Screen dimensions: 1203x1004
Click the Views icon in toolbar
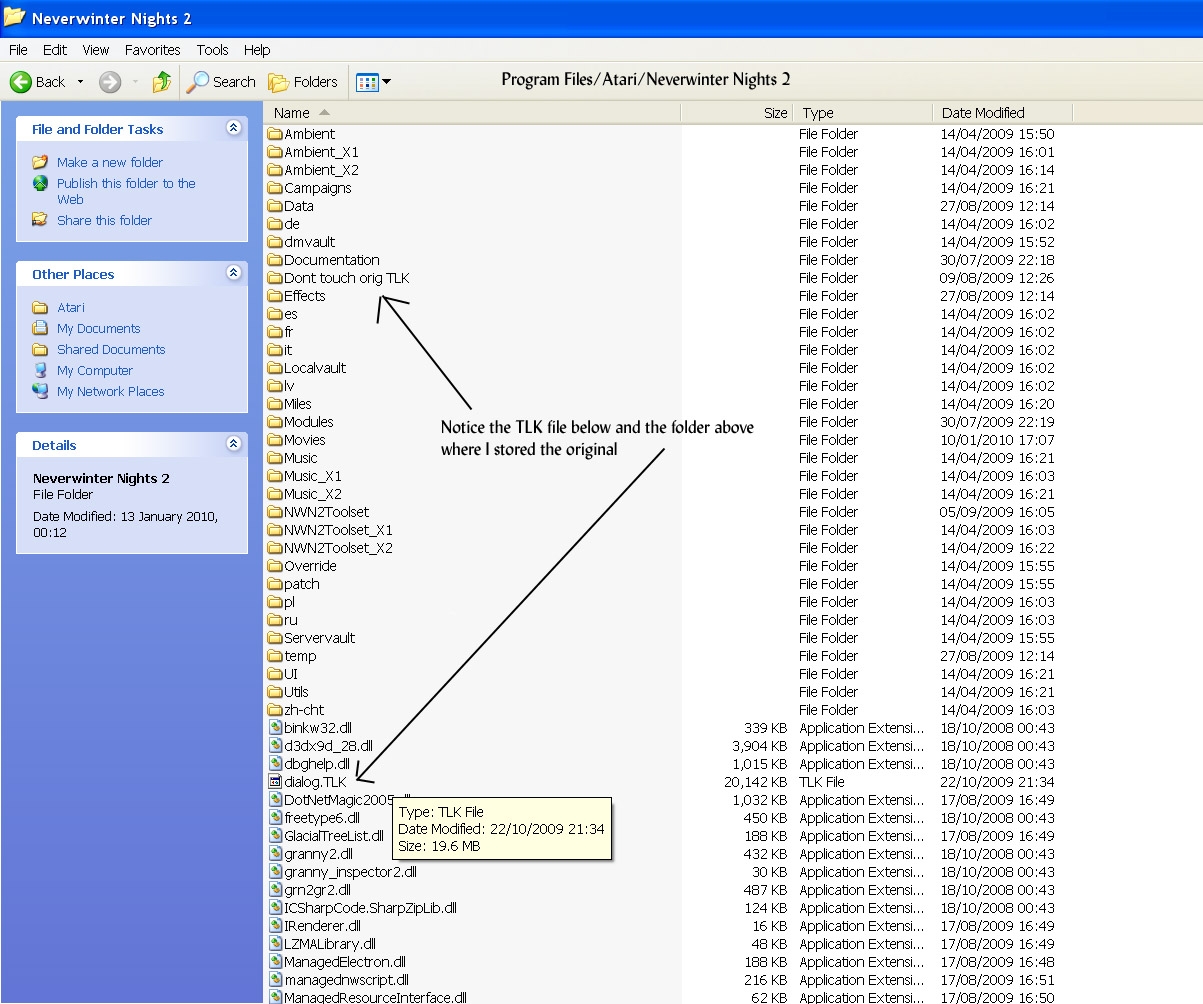pos(367,82)
